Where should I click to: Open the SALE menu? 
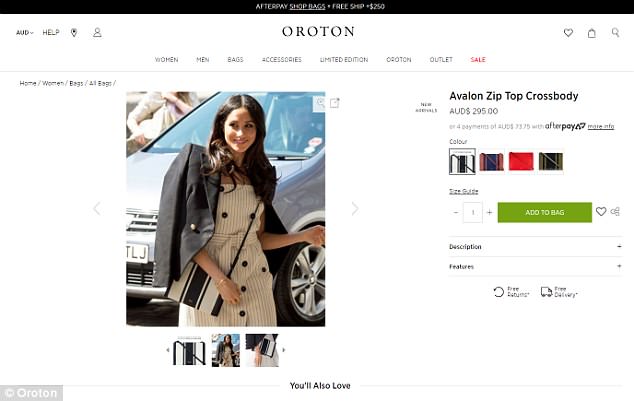(x=478, y=59)
